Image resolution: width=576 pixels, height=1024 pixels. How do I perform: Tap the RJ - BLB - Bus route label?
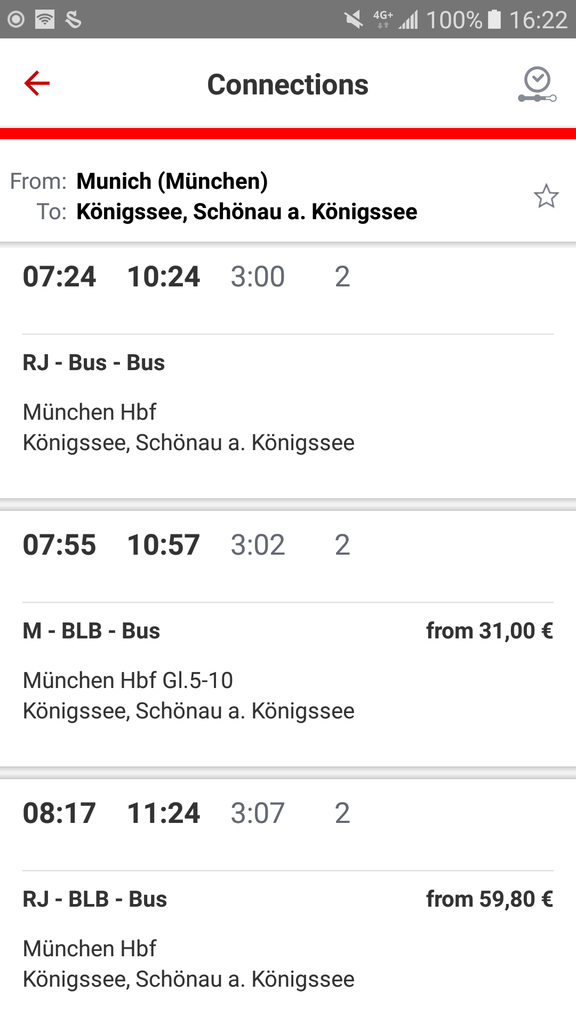(95, 899)
